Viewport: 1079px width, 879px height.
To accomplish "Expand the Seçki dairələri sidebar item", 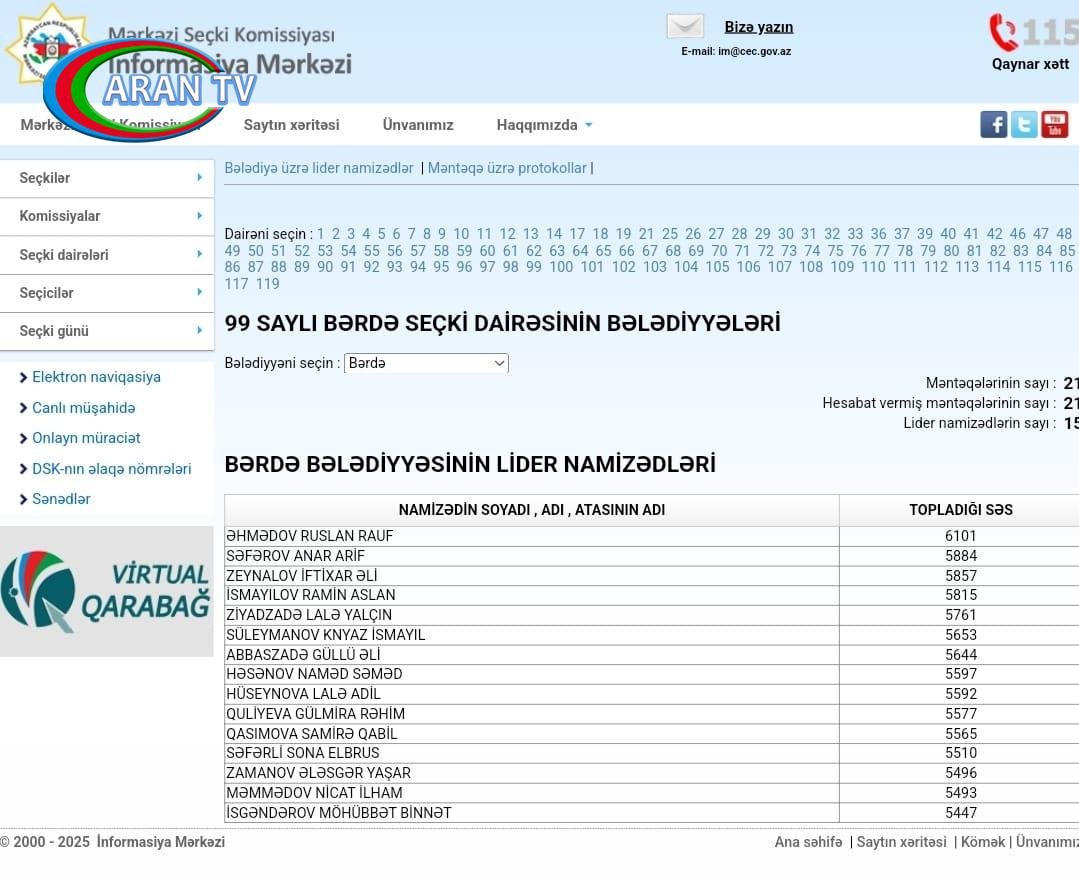I will 107,255.
